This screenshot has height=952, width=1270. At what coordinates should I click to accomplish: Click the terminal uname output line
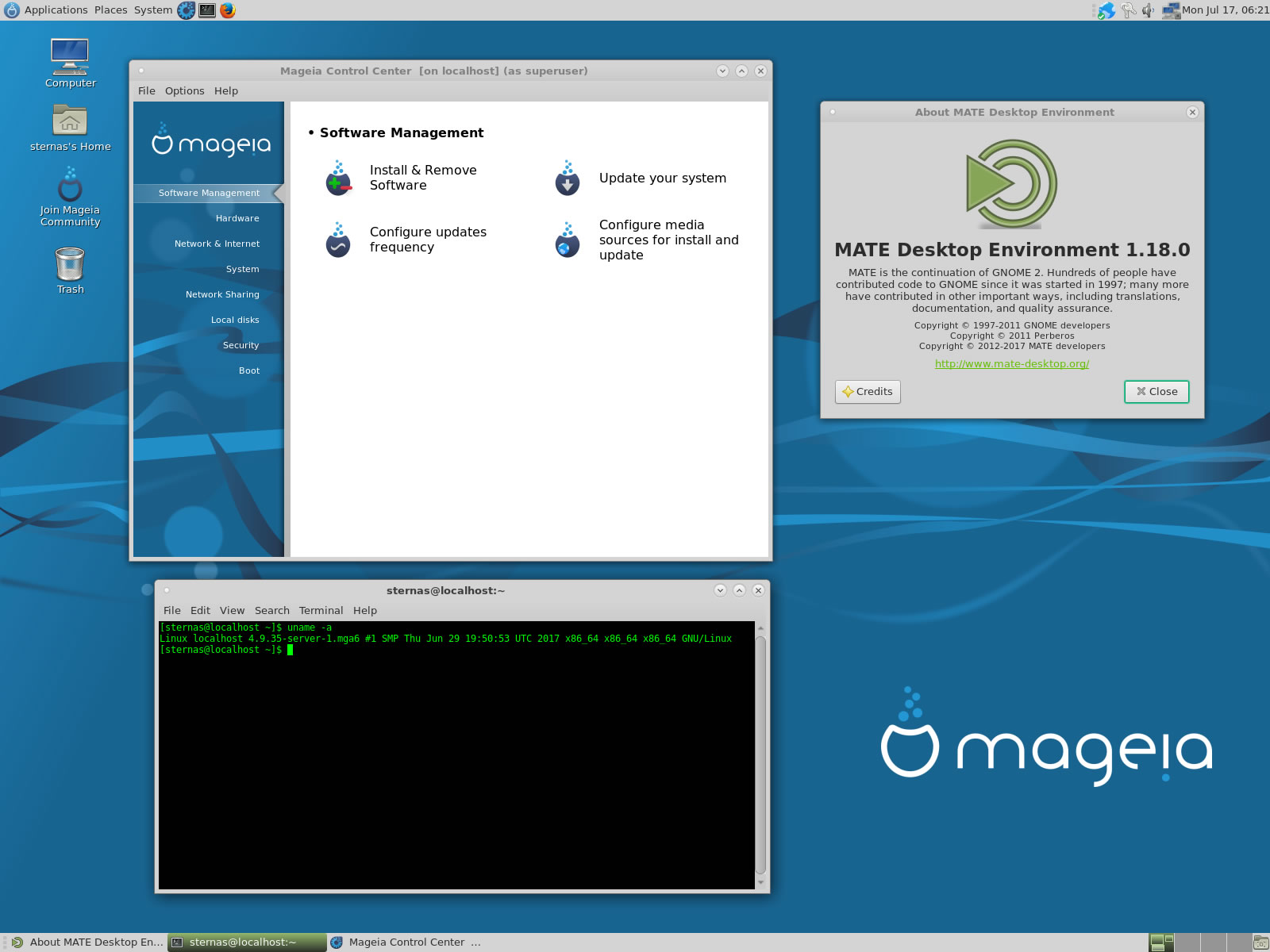pyautogui.click(x=445, y=639)
